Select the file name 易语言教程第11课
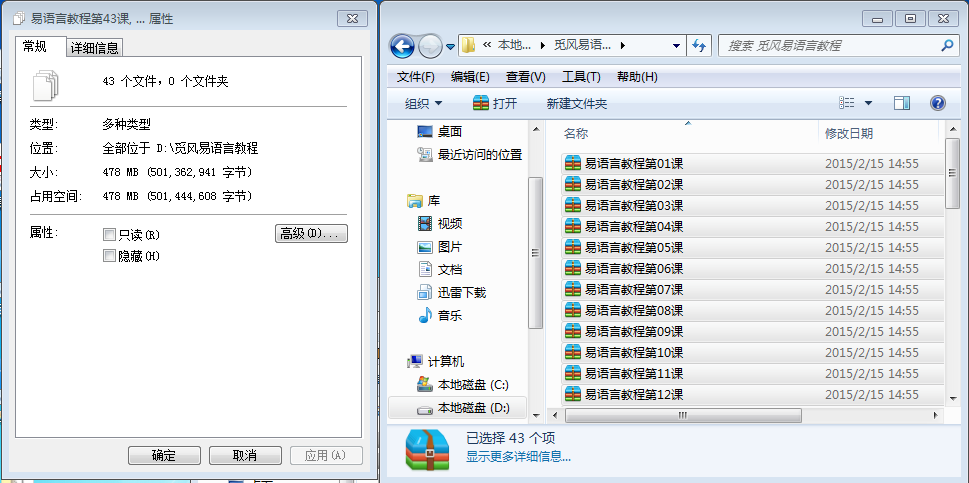Screen dimensions: 969x483 tap(634, 374)
